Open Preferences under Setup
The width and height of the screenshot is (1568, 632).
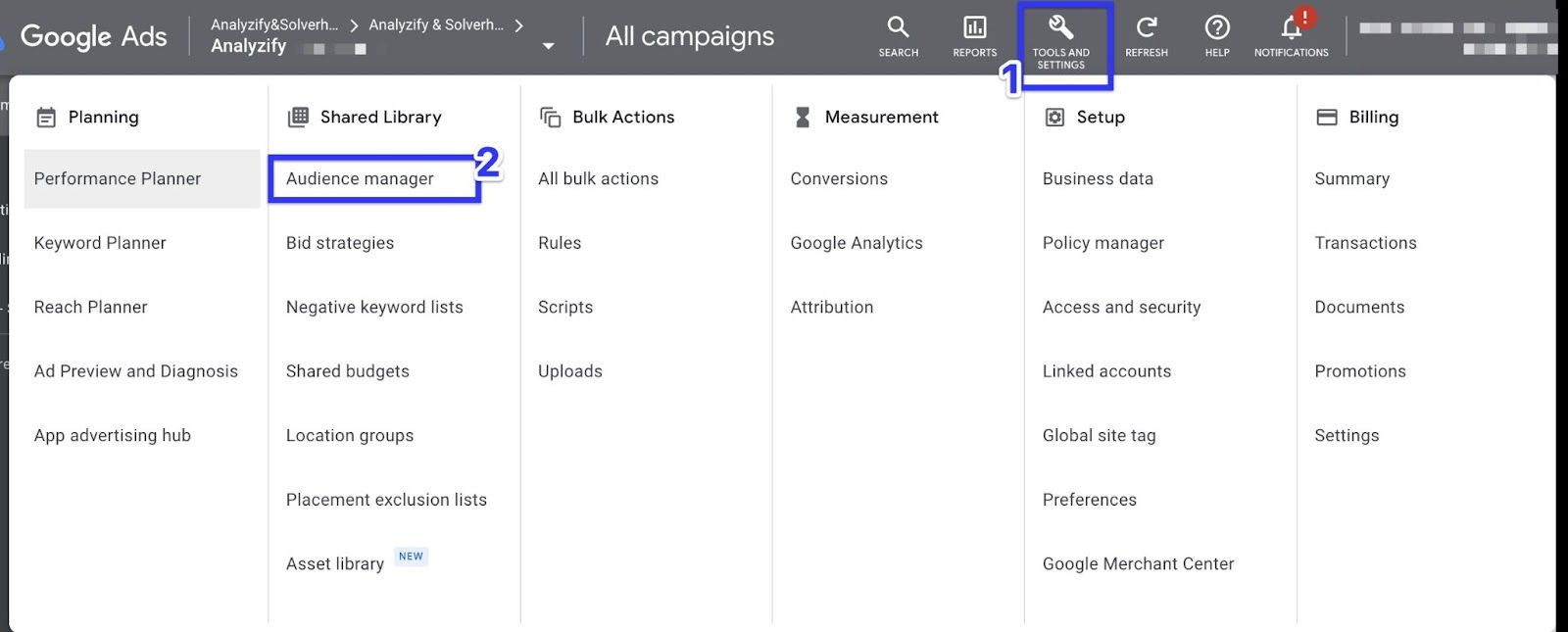click(1090, 500)
